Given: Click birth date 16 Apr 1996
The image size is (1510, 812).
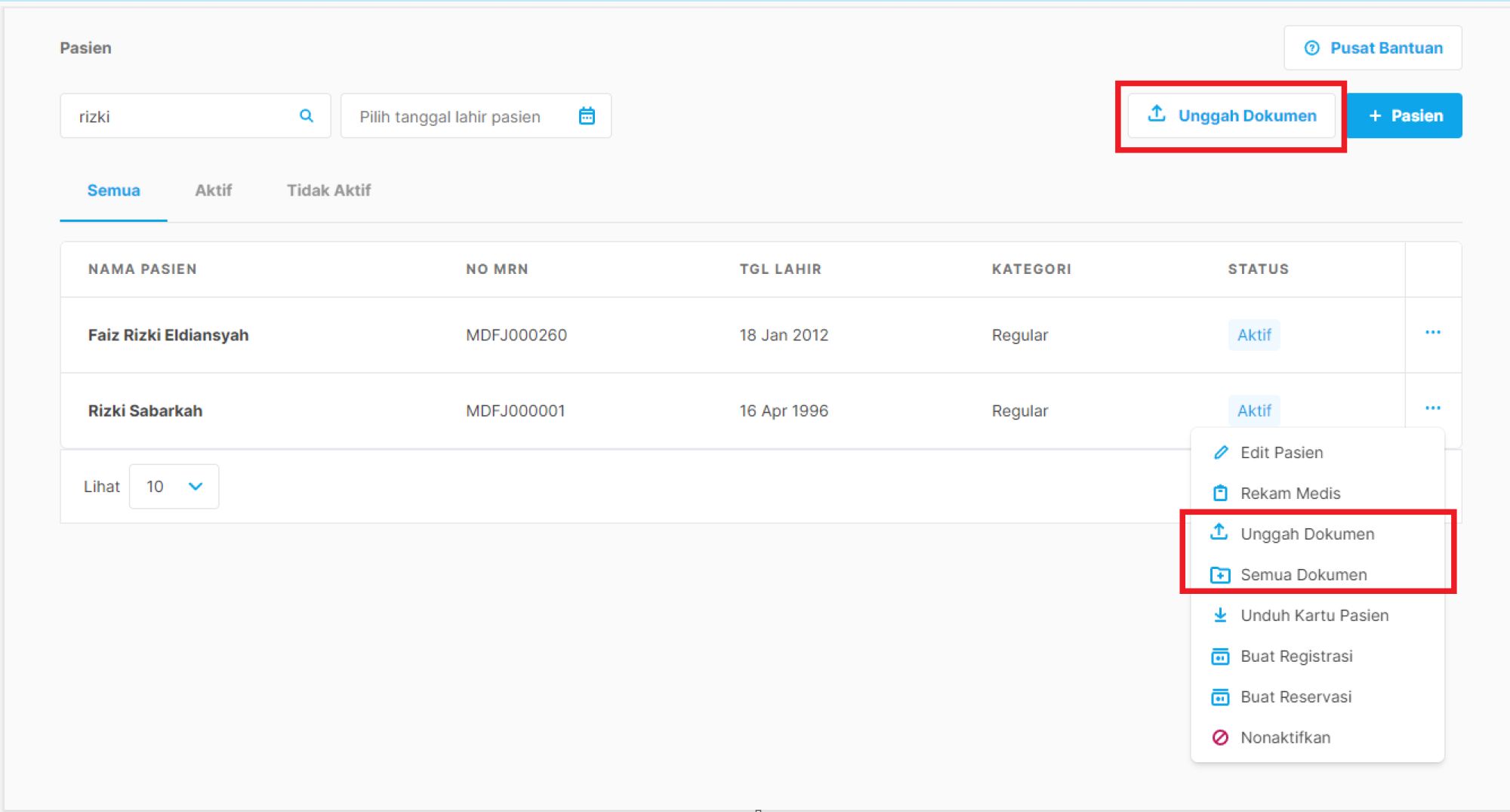Looking at the screenshot, I should tap(784, 411).
